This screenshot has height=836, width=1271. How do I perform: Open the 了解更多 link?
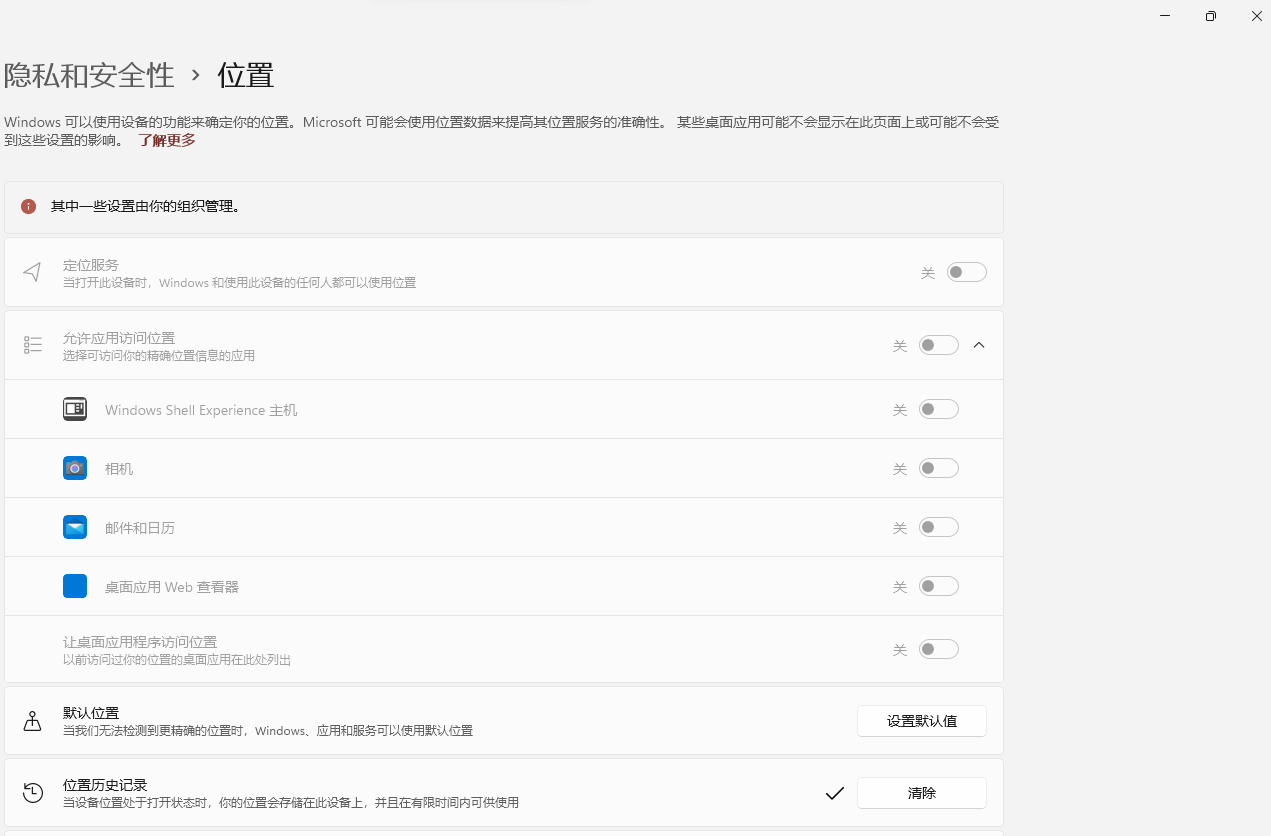[x=167, y=140]
